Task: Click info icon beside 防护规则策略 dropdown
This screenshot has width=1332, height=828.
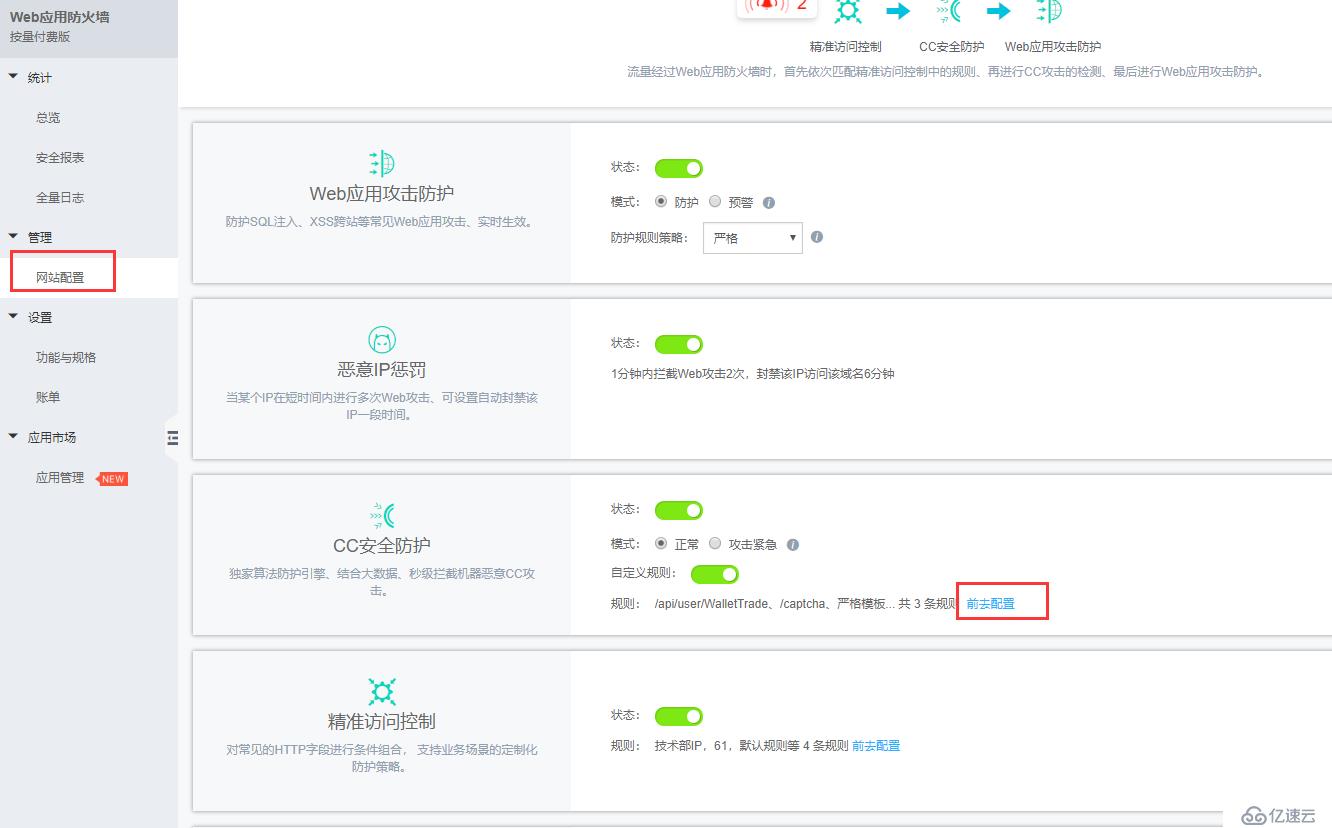Action: [817, 237]
